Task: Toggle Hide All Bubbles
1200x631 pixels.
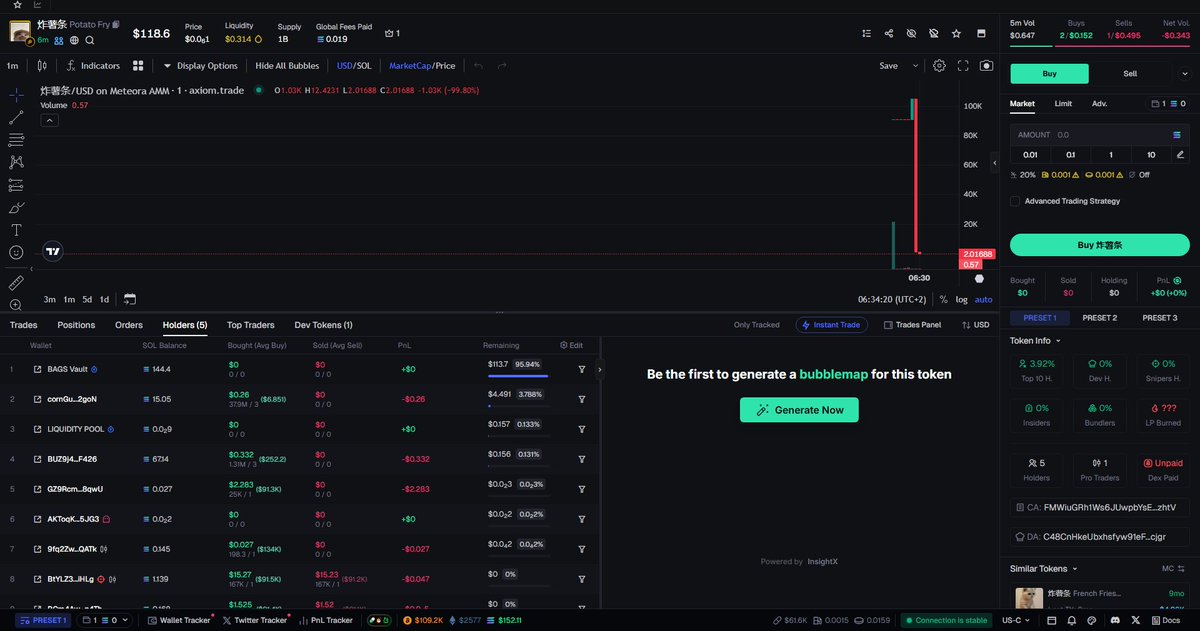Action: coord(287,66)
